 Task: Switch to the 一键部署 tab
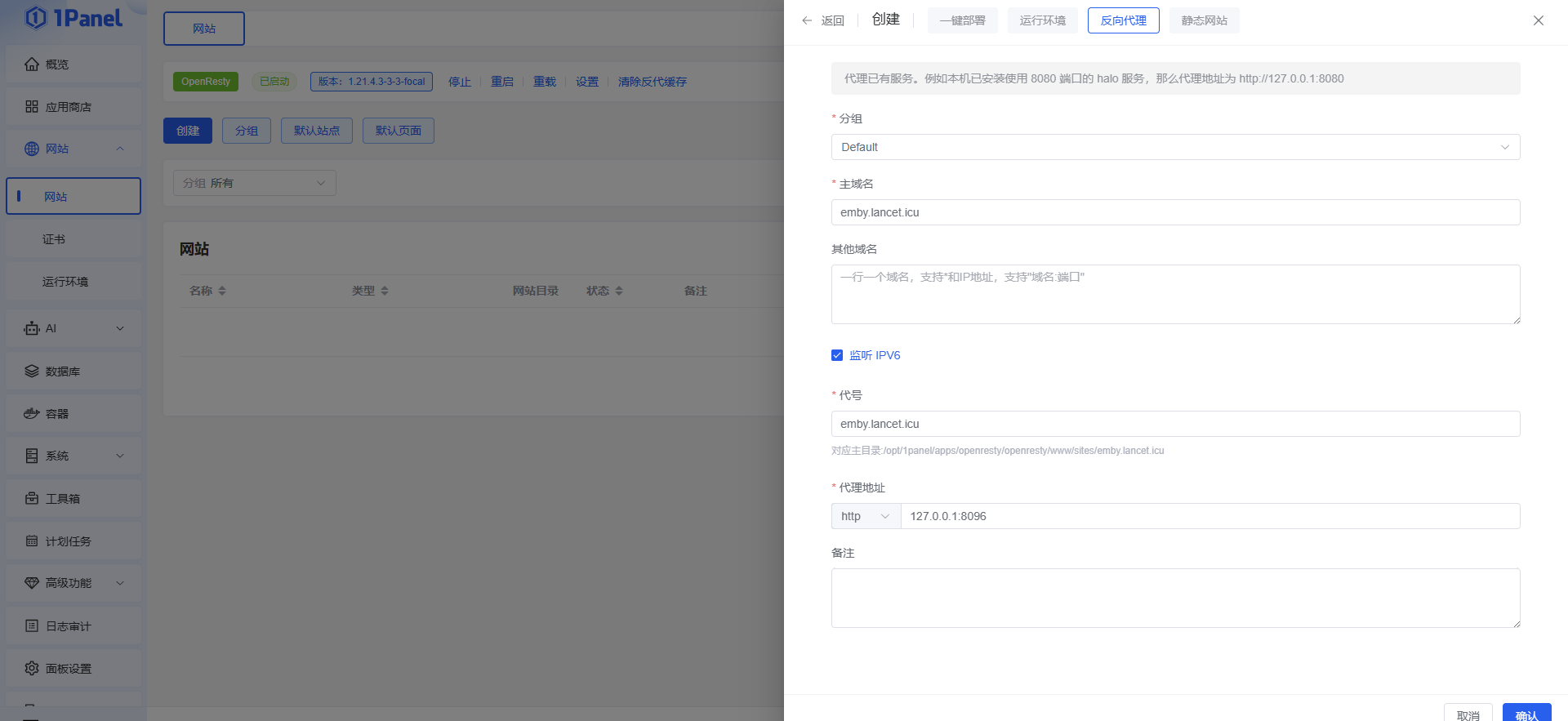[962, 20]
